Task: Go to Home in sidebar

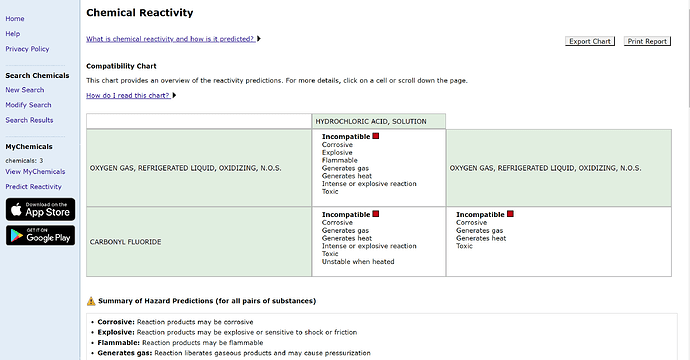Action: point(15,18)
